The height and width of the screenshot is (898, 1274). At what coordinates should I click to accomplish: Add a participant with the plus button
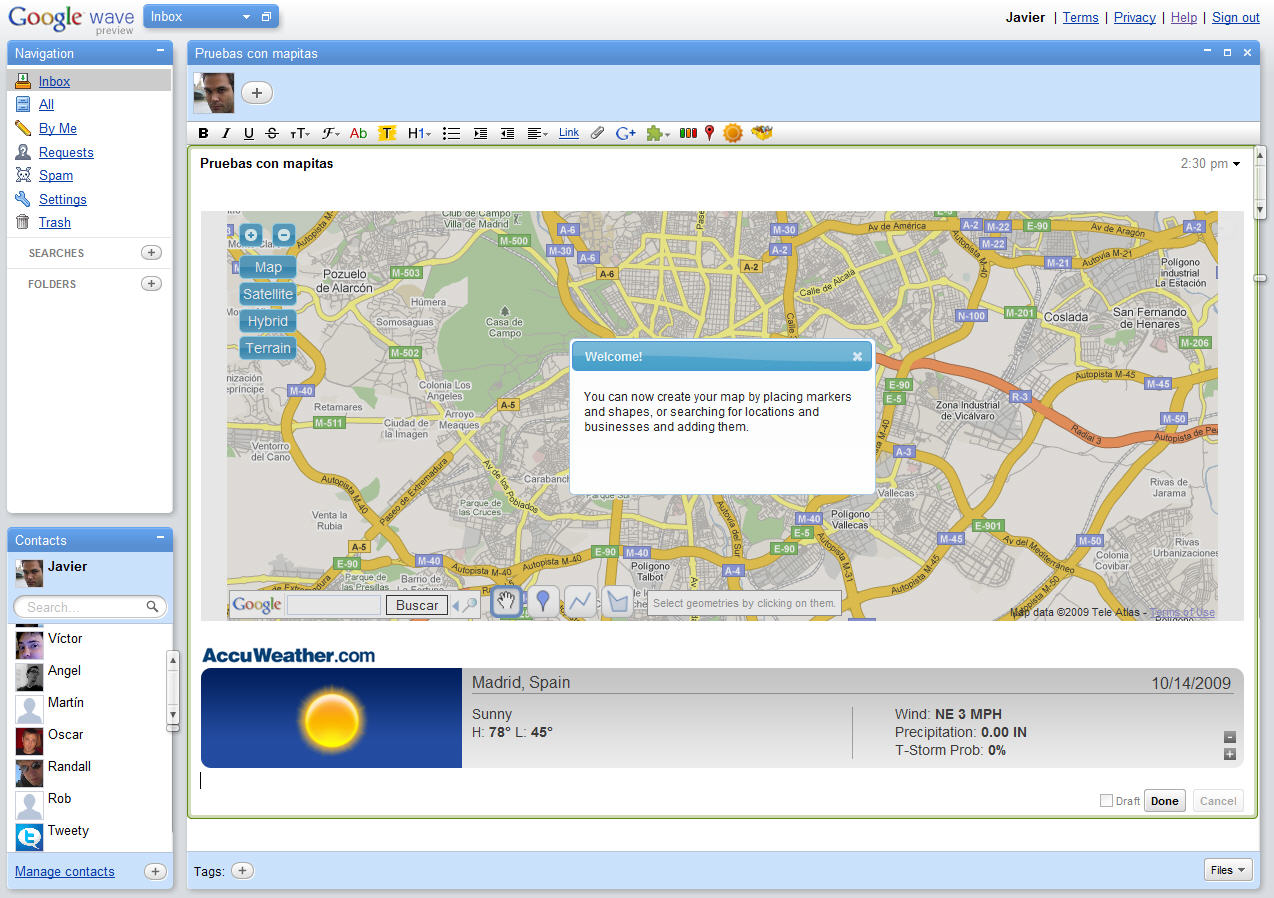pyautogui.click(x=257, y=93)
